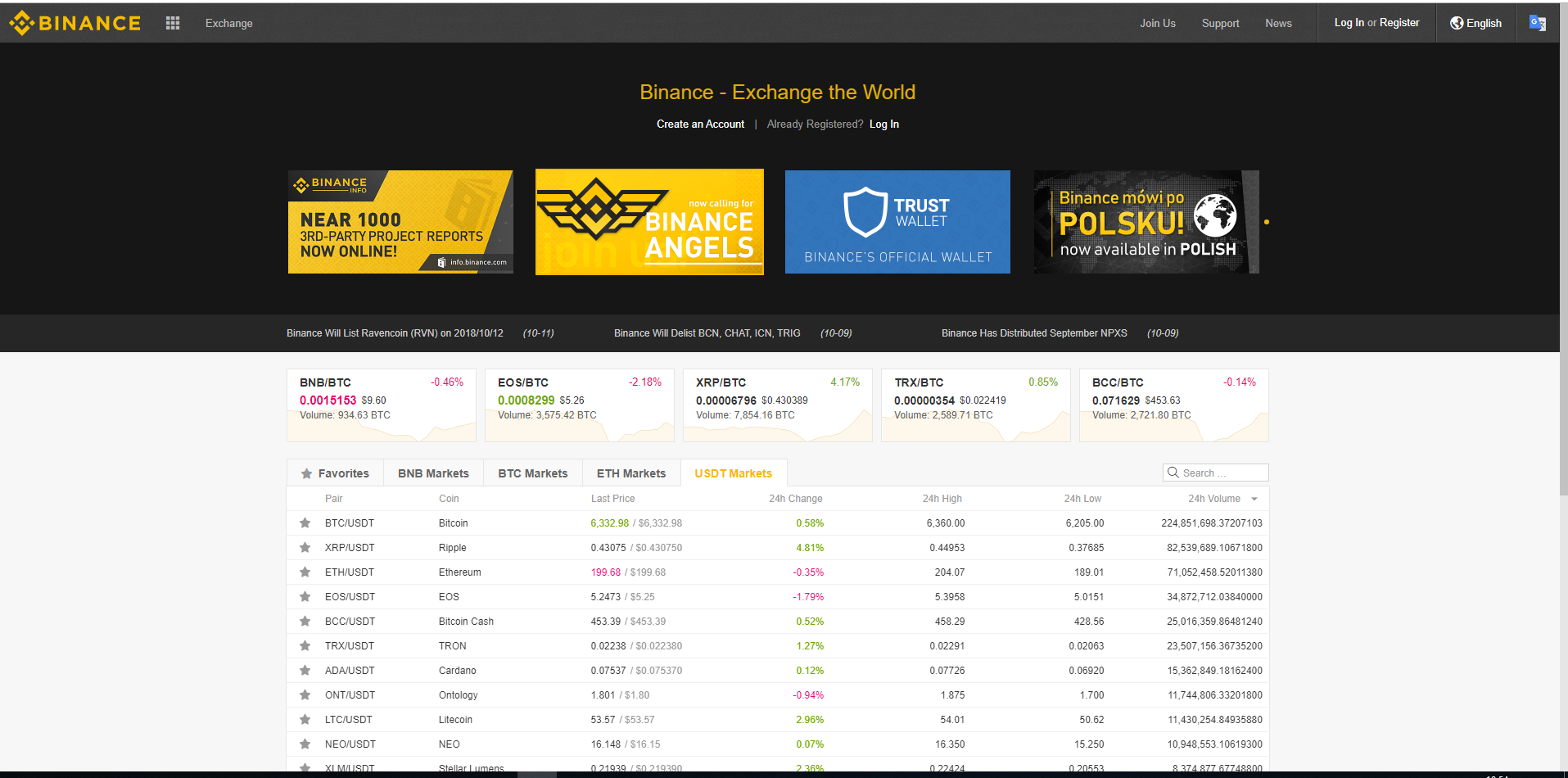Sort table by 24h High header
This screenshot has width=1568, height=778.
(942, 499)
